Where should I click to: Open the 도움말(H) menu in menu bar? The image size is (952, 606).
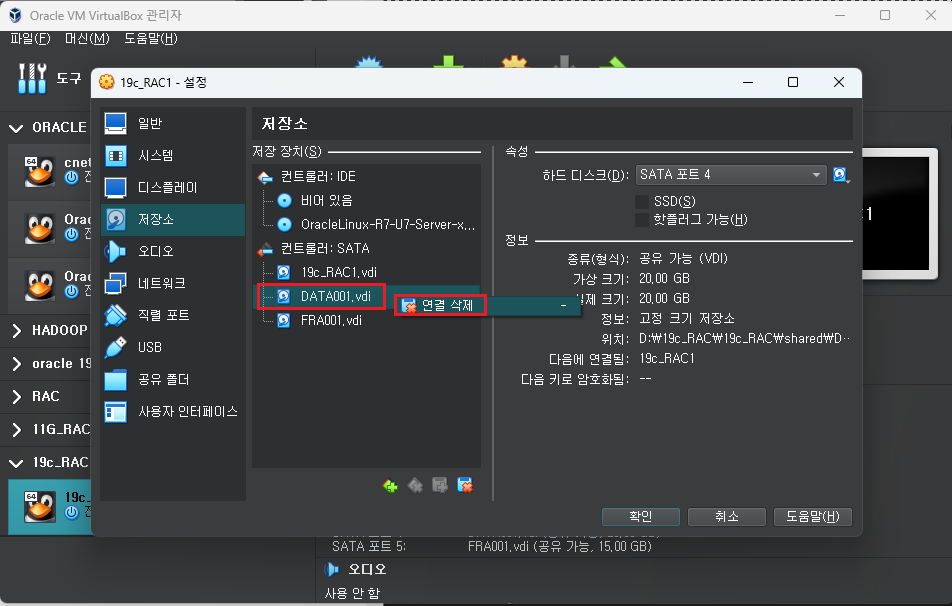click(x=151, y=39)
